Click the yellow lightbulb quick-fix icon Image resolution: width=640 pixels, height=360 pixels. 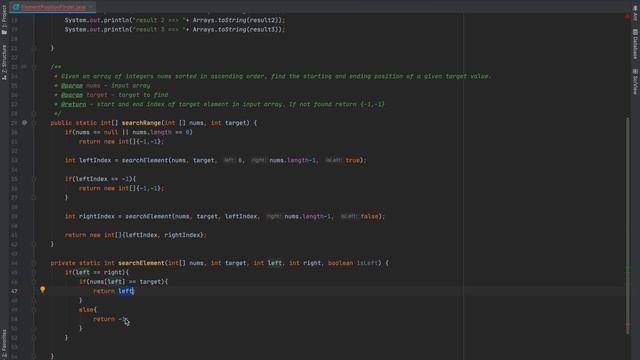42,290
